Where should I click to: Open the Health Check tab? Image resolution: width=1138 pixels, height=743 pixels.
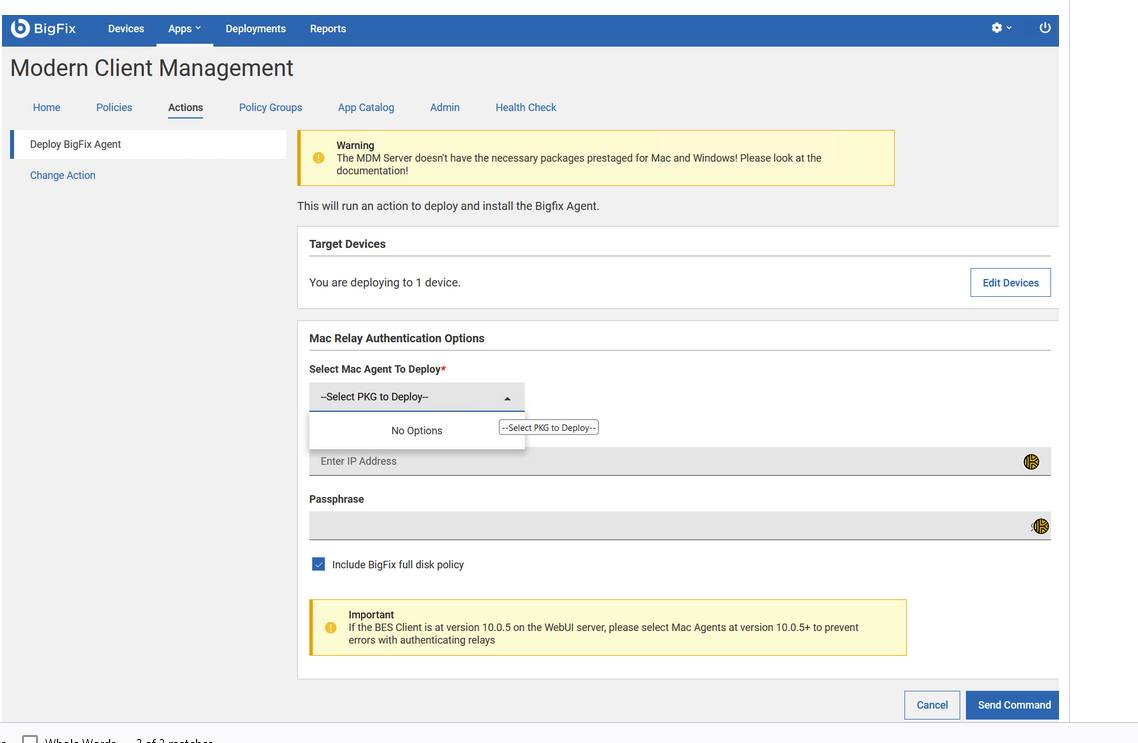(x=526, y=108)
